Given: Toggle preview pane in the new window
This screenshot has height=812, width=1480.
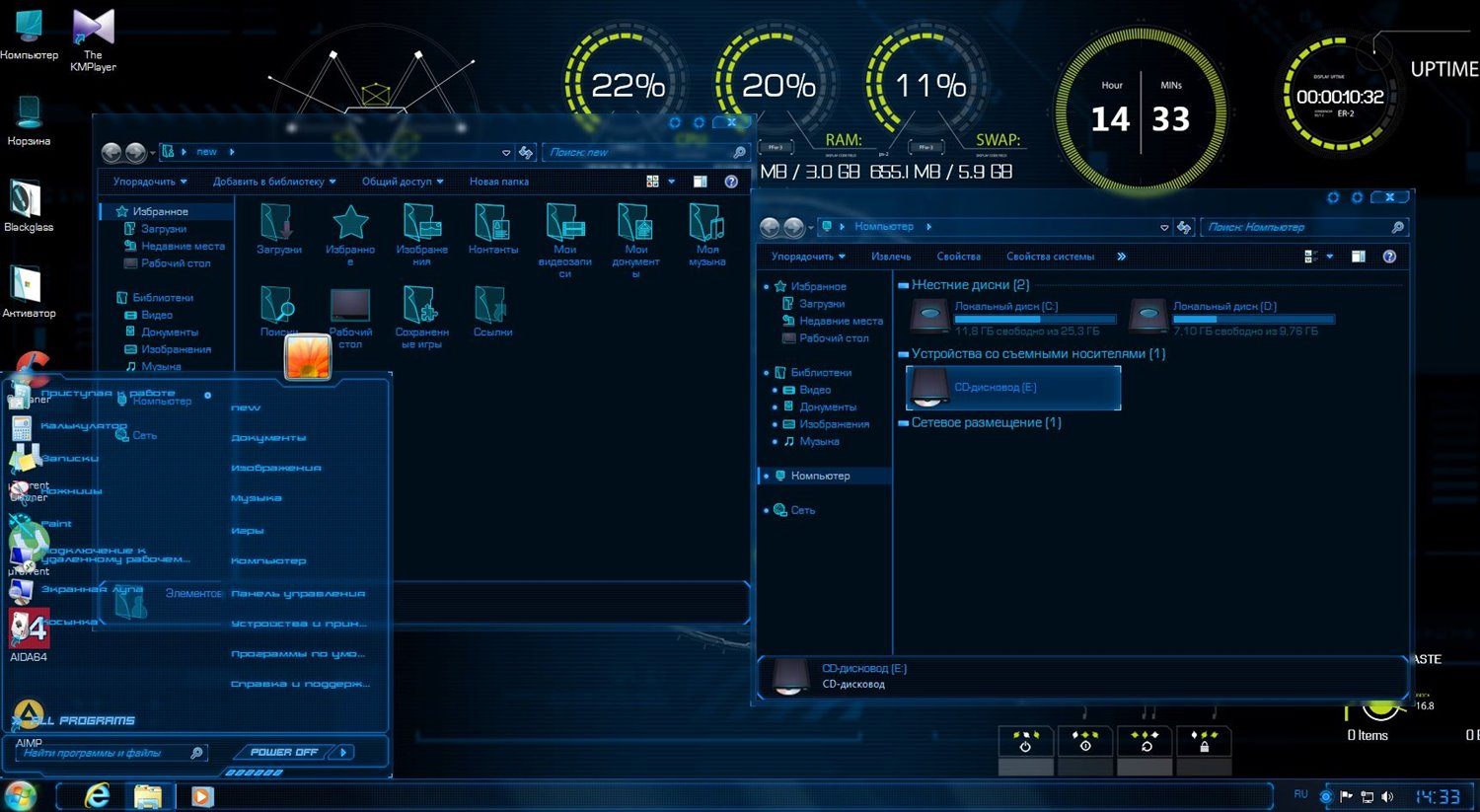Looking at the screenshot, I should coord(700,182).
